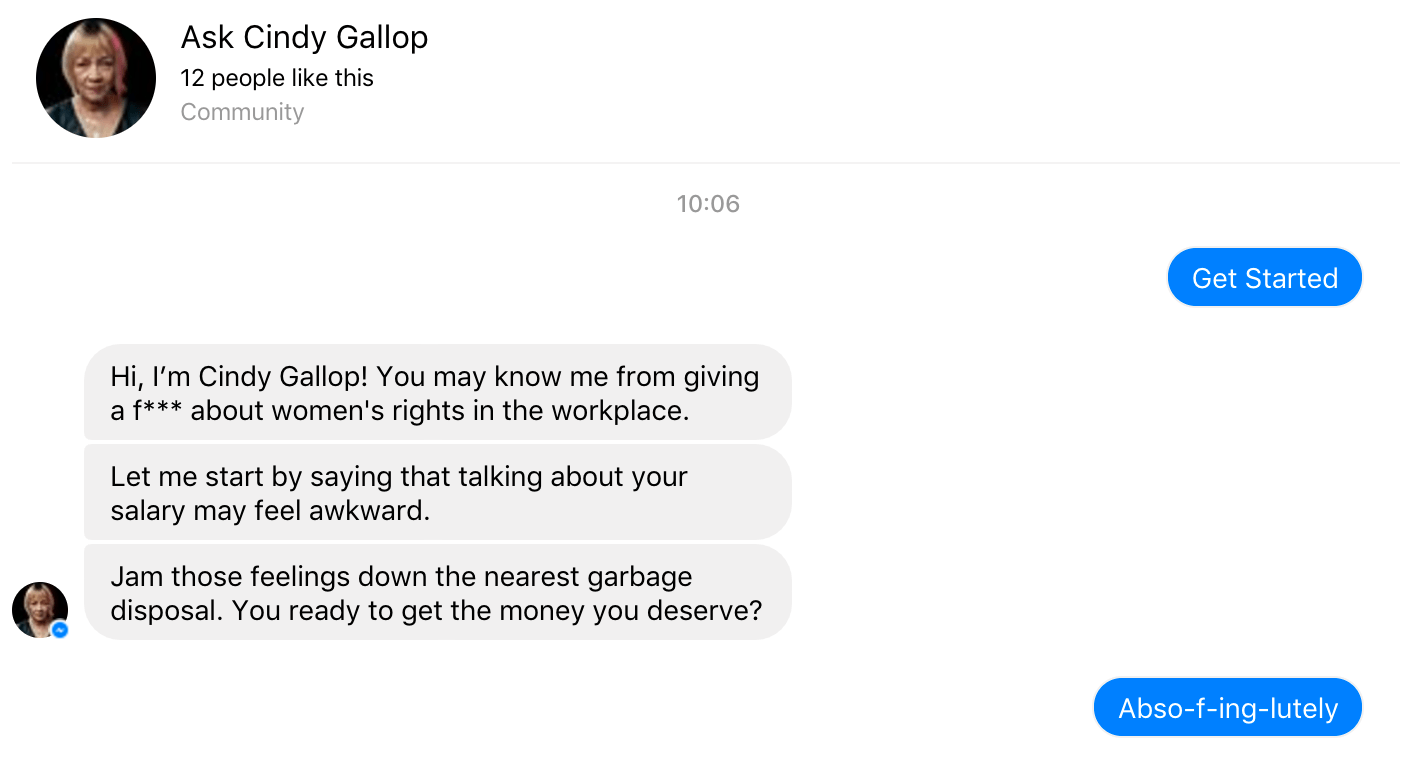Select the "Let me start by saying" message bubble
Image resolution: width=1418 pixels, height=764 pixels.
click(x=437, y=492)
